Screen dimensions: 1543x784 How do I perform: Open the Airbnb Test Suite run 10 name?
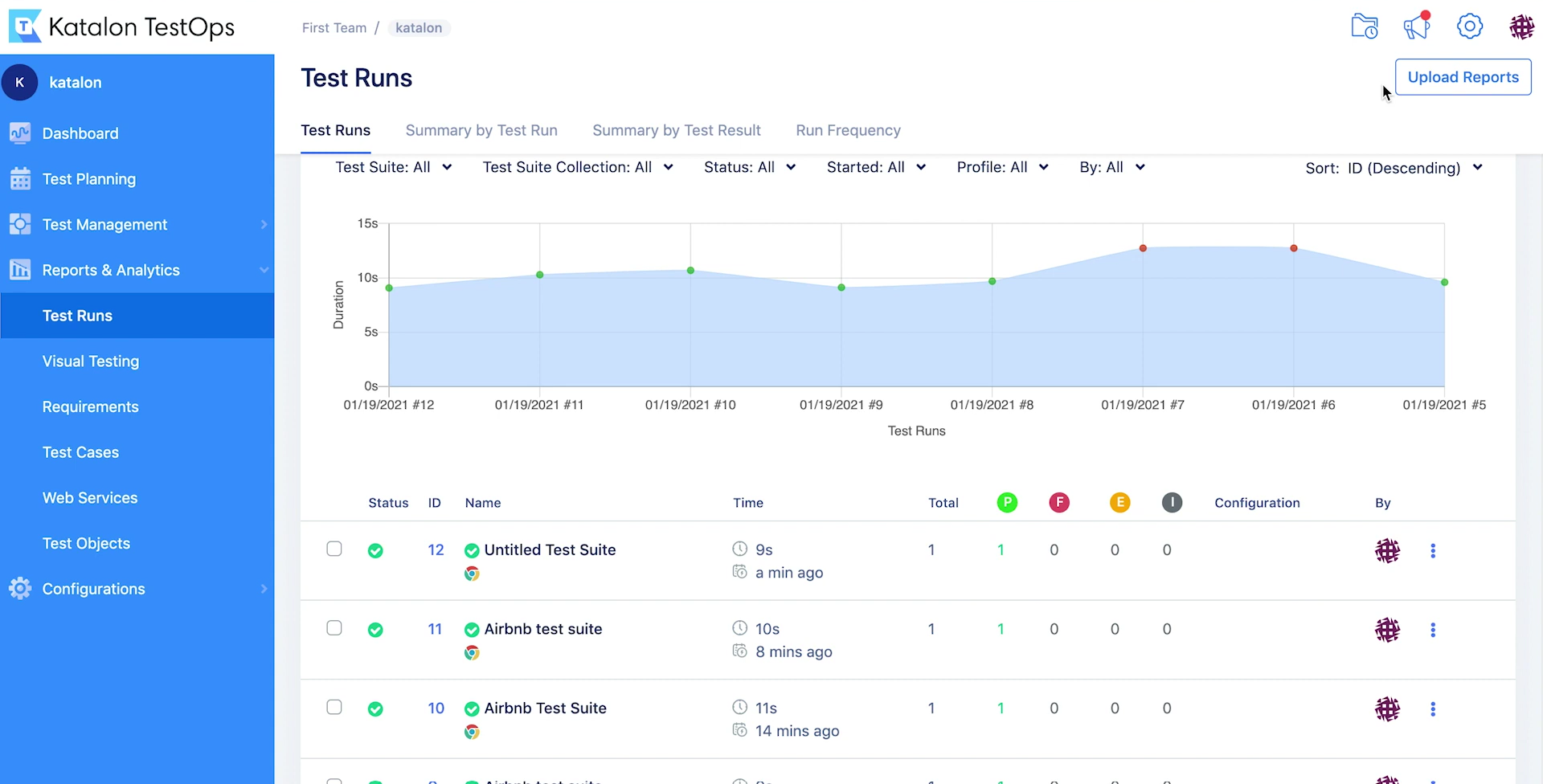tap(545, 708)
